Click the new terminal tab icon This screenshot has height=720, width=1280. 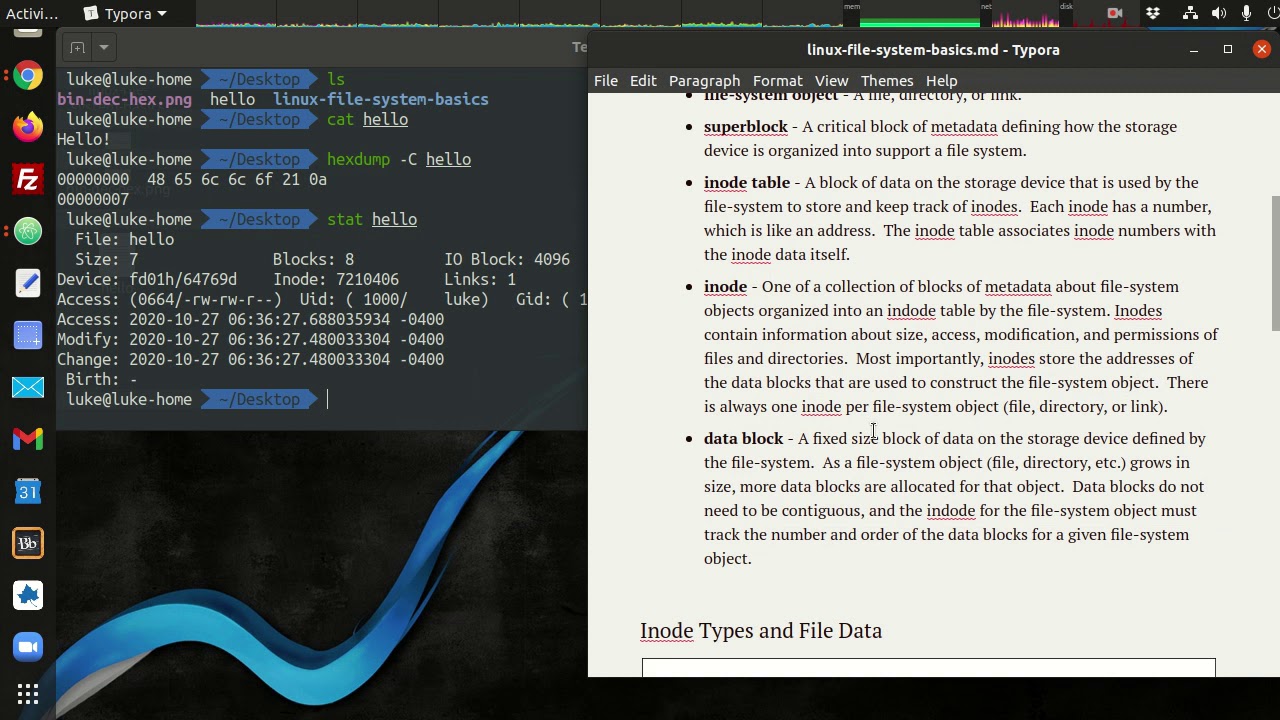pos(77,47)
